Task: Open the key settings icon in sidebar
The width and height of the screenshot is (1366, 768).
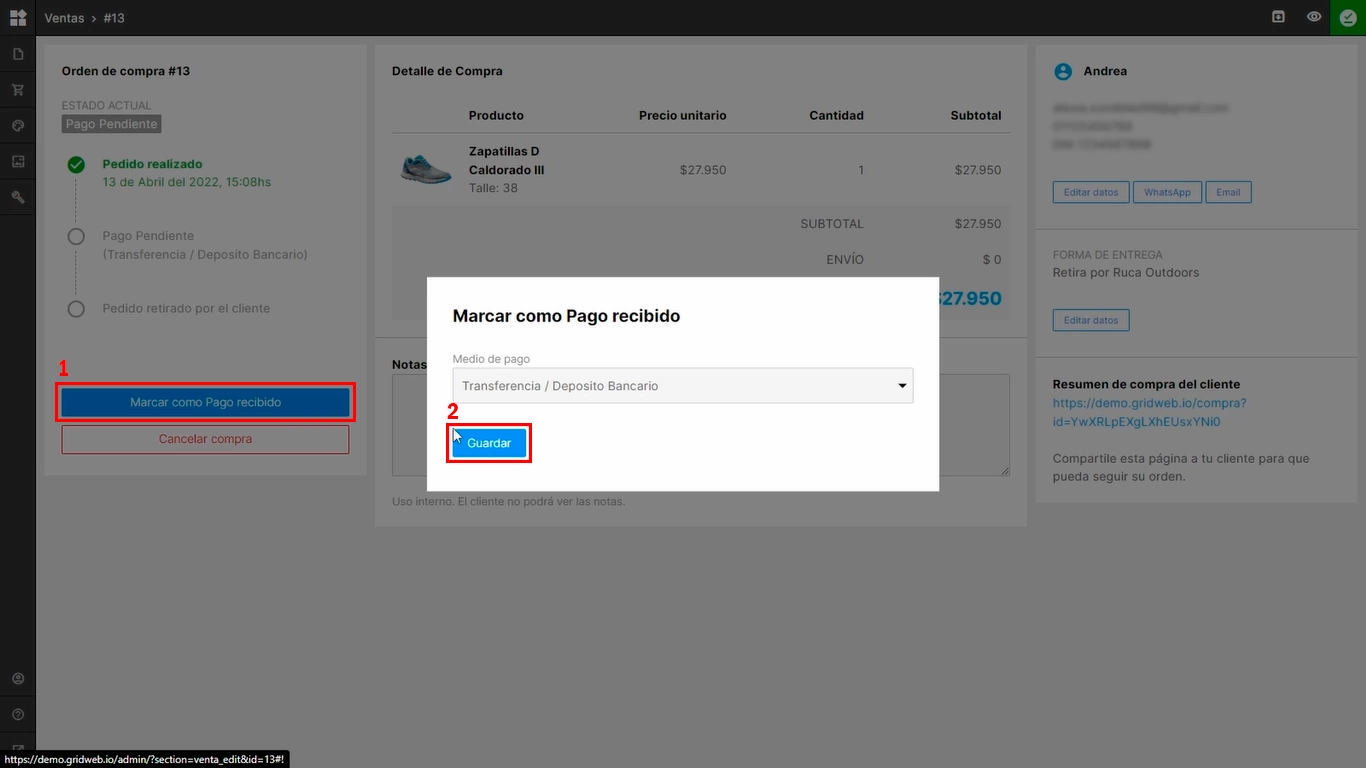Action: coord(17,197)
